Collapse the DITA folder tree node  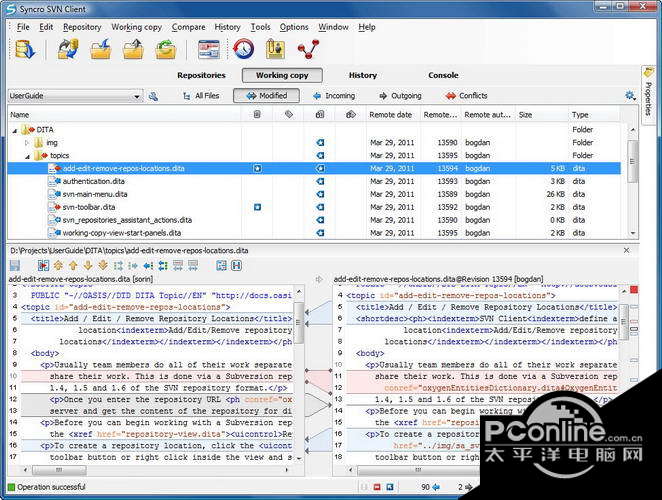pyautogui.click(x=15, y=130)
